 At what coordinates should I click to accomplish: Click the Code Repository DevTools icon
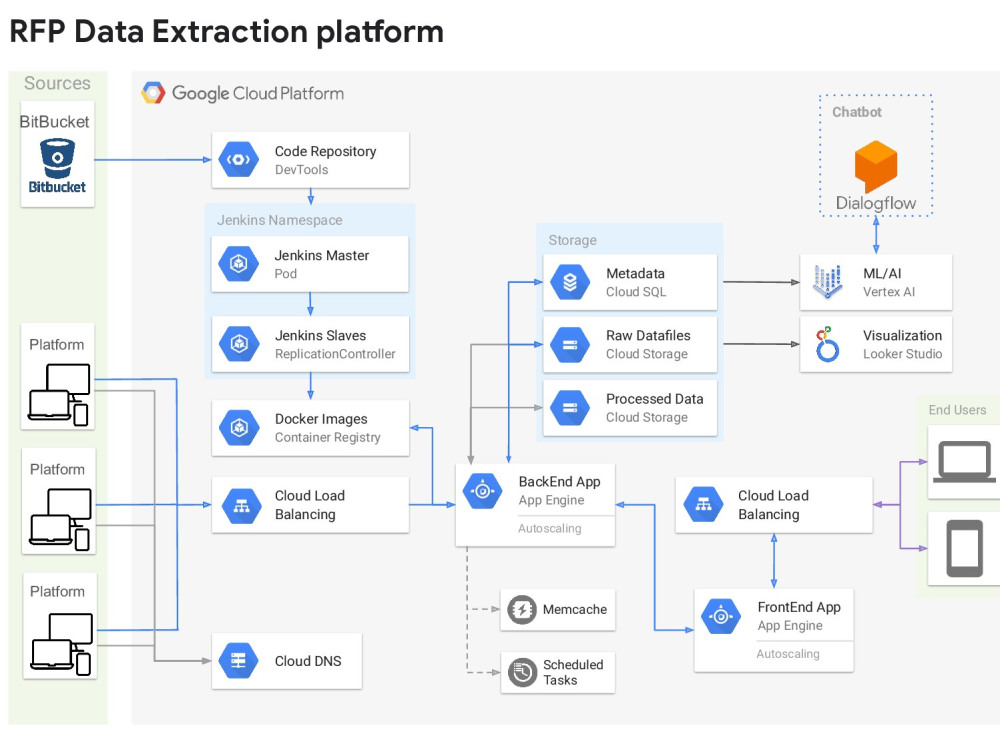click(x=238, y=159)
